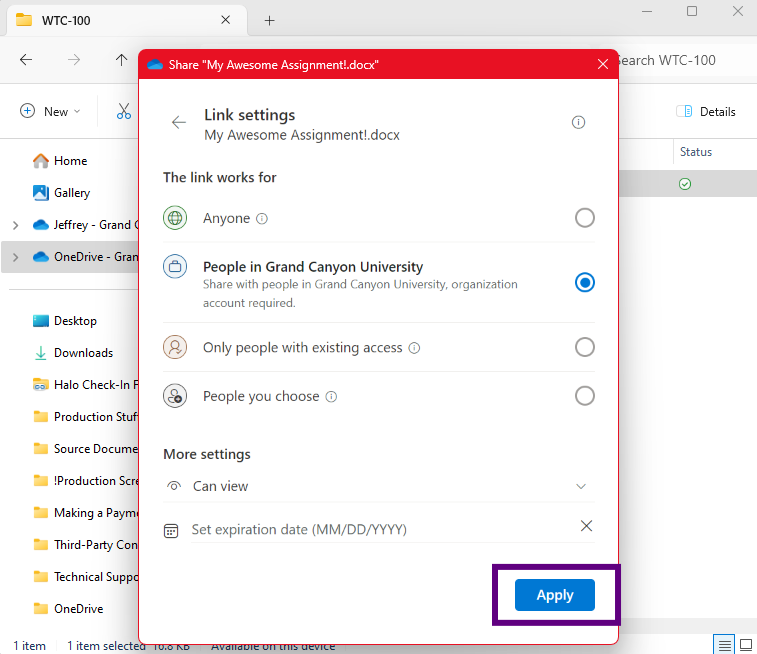Click the Search WTC-100 box
Screen dimensions: 757x654
coord(687,60)
